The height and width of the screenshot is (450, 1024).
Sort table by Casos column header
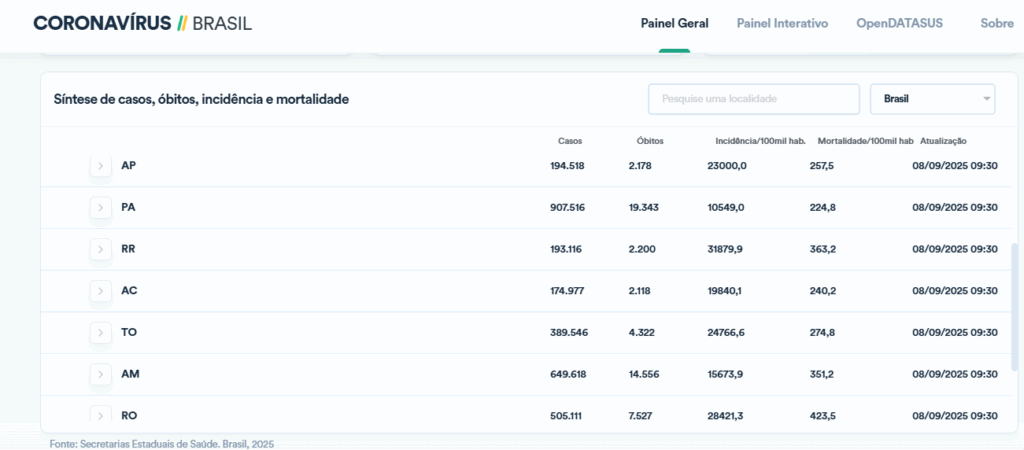point(570,141)
